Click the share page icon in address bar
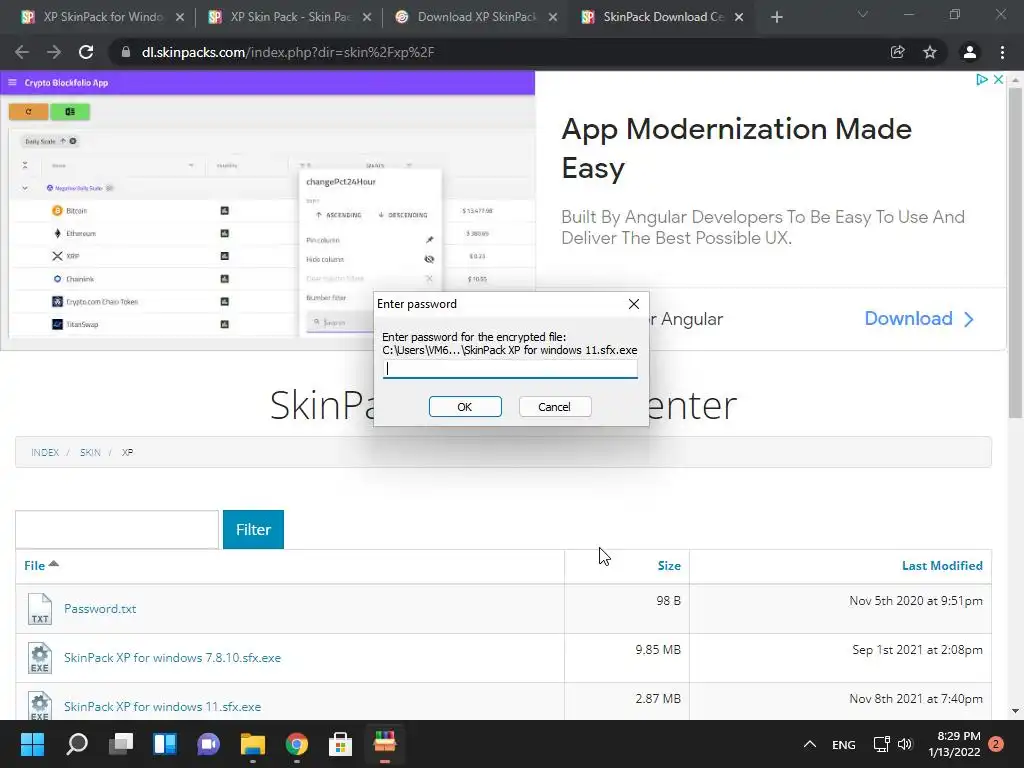The height and width of the screenshot is (768, 1024). click(x=898, y=52)
